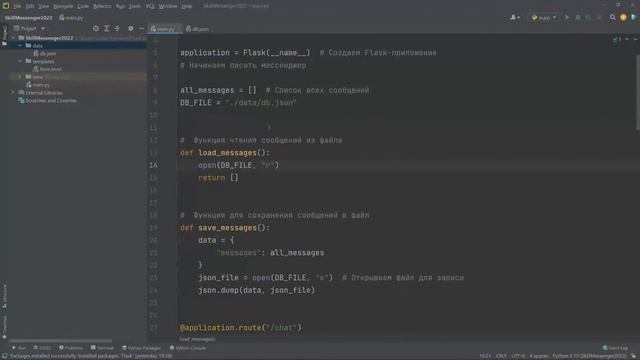The image size is (640, 360).
Task: Open the user account icon menu
Action: (515, 18)
